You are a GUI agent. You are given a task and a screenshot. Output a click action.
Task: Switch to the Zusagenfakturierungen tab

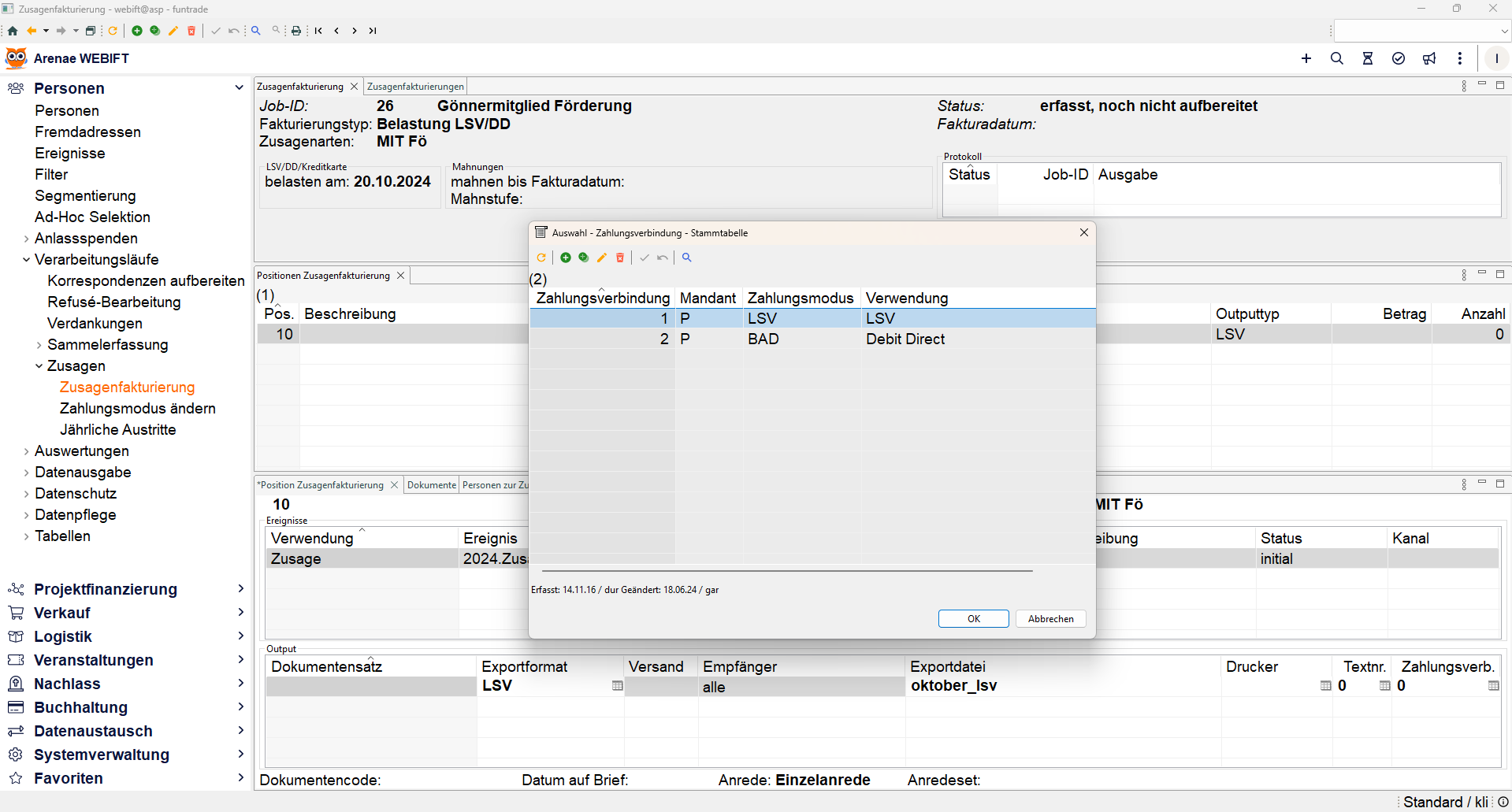[415, 87]
